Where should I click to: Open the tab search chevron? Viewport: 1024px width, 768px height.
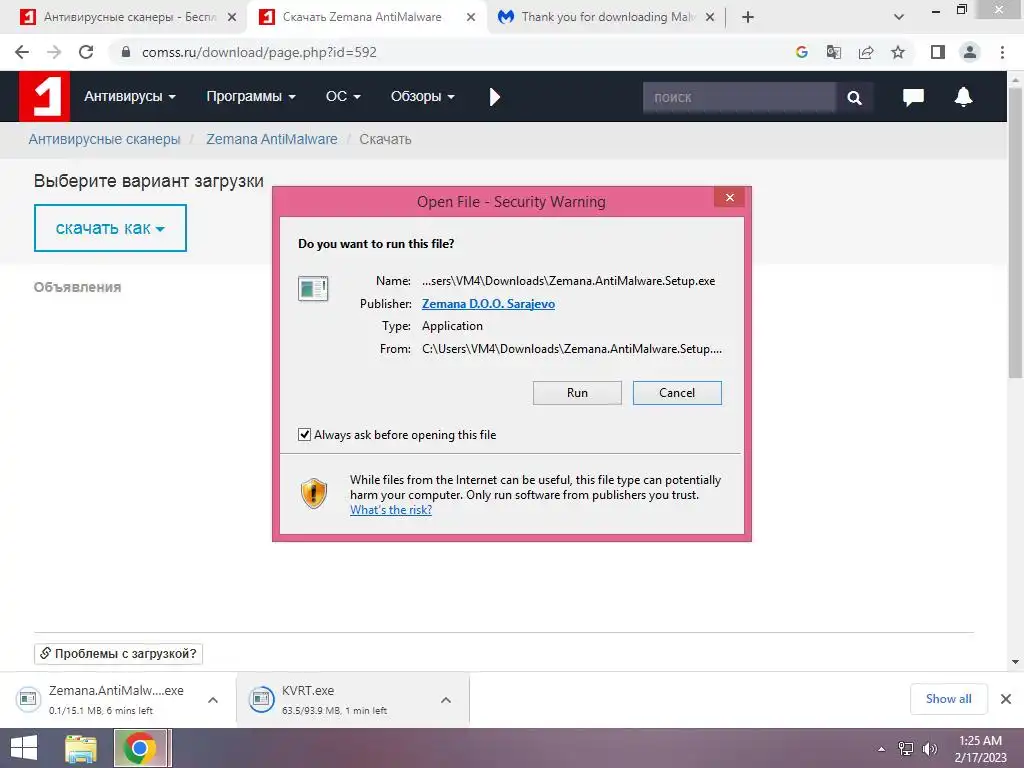(899, 17)
